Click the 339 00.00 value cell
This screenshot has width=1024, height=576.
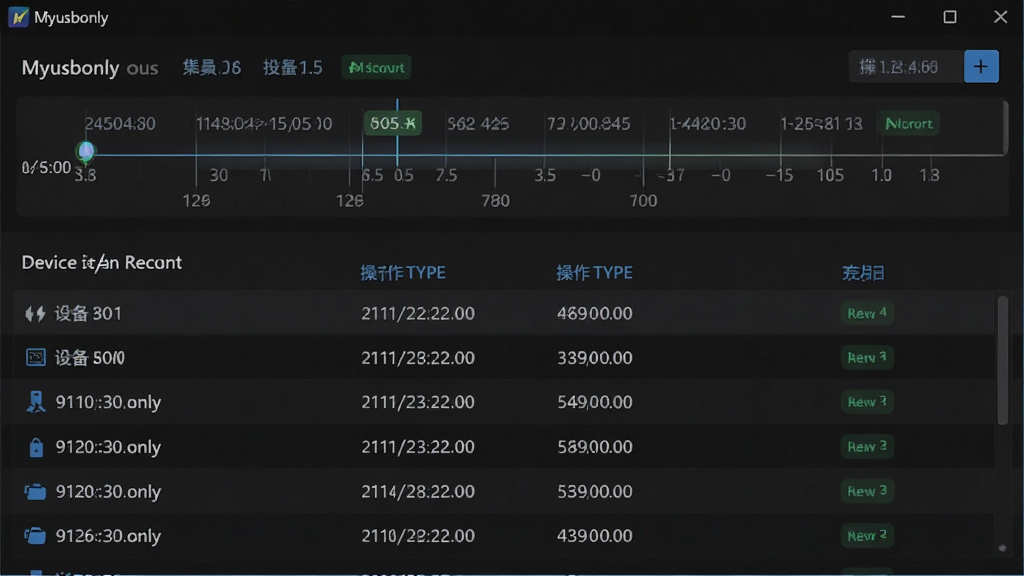595,358
